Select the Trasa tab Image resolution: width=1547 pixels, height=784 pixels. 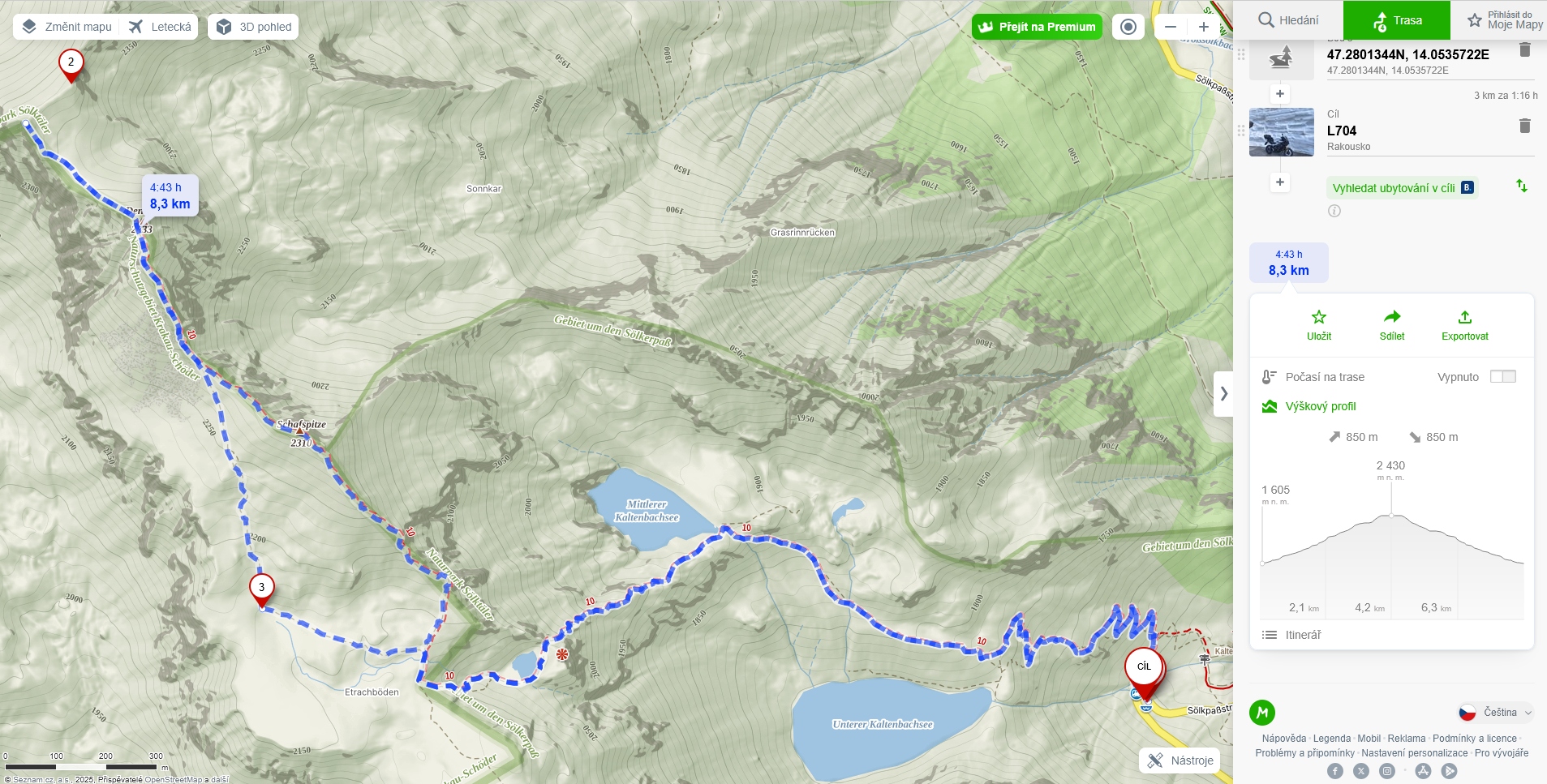[x=1397, y=20]
